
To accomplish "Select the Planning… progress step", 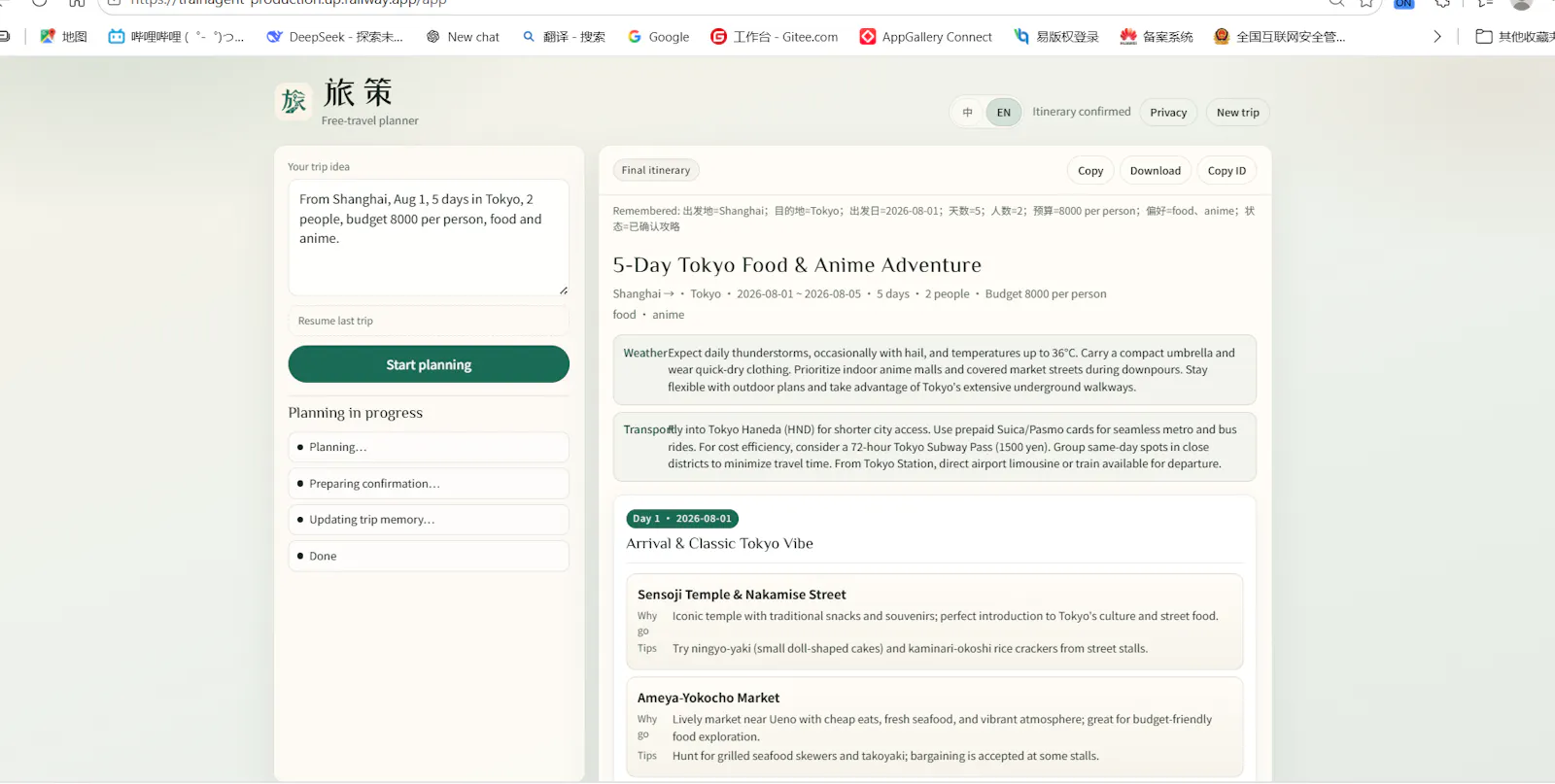I will point(429,447).
